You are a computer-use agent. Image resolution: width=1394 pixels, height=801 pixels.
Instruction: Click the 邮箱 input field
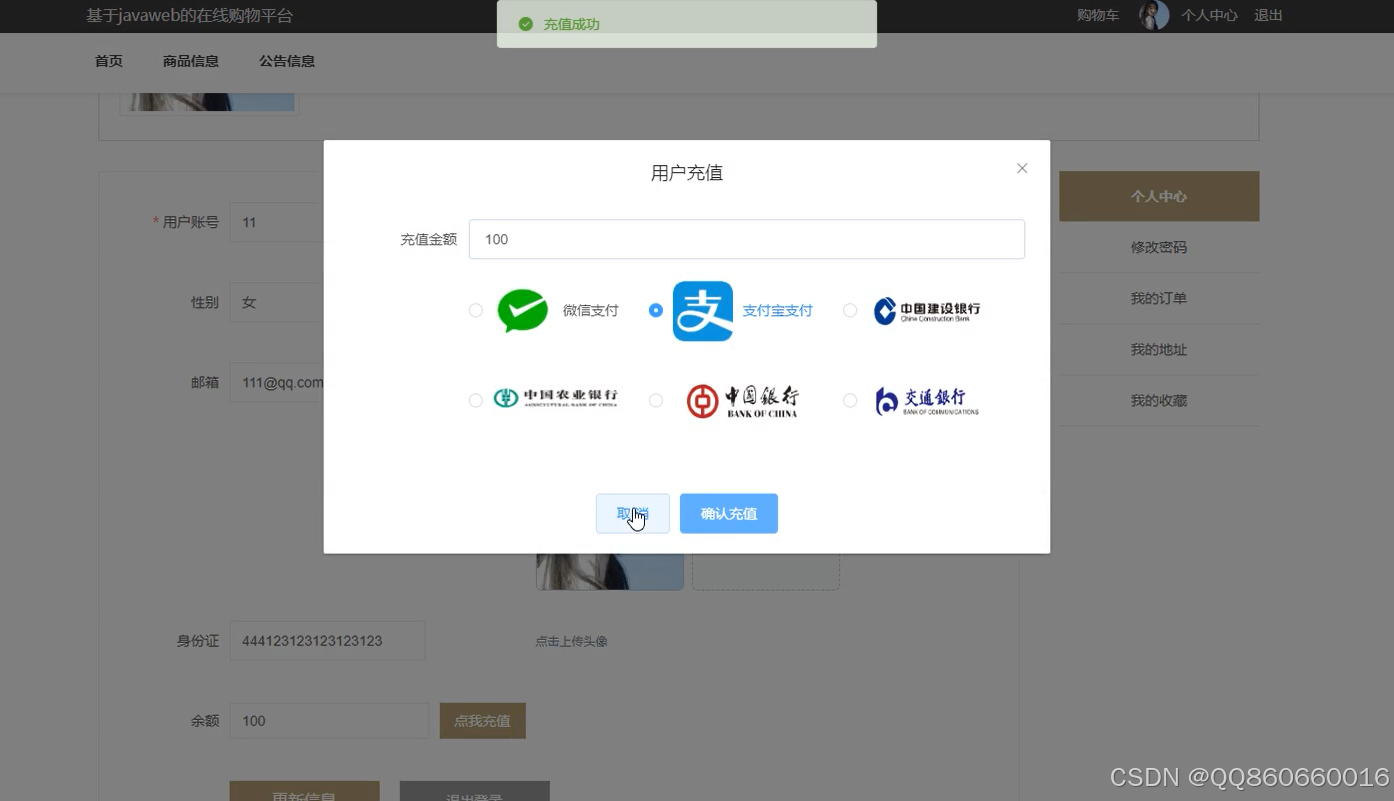(x=277, y=382)
